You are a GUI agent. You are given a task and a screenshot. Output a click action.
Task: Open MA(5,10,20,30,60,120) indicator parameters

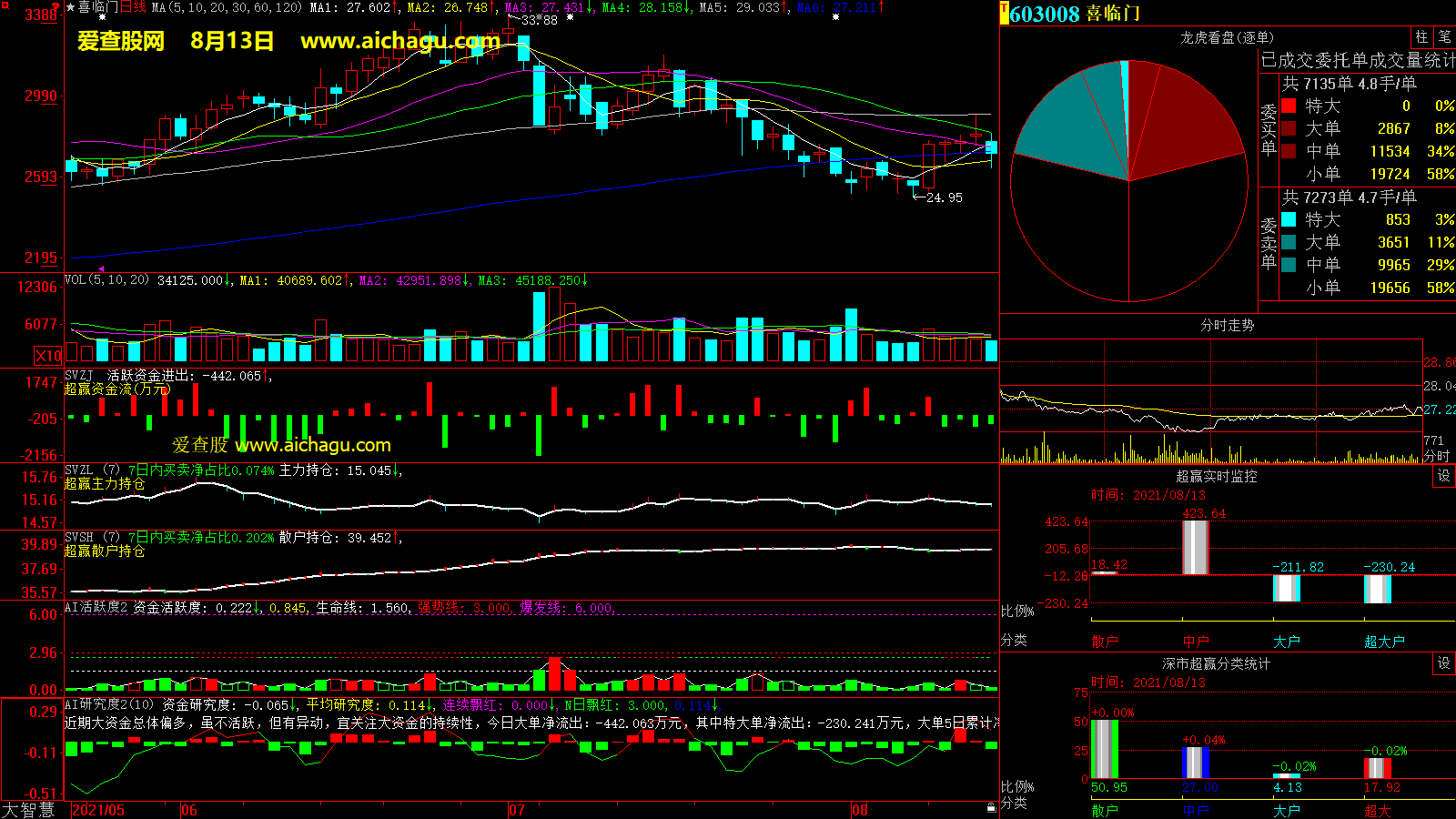(227, 7)
